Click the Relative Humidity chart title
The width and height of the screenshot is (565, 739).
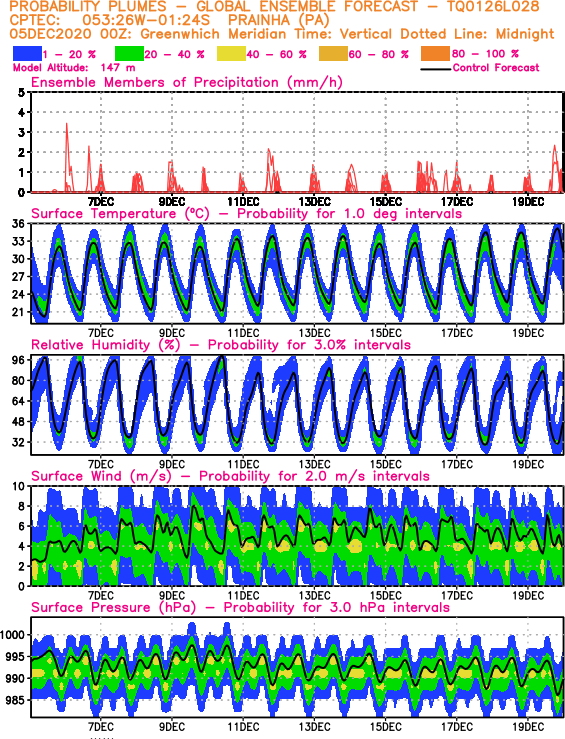click(x=221, y=345)
